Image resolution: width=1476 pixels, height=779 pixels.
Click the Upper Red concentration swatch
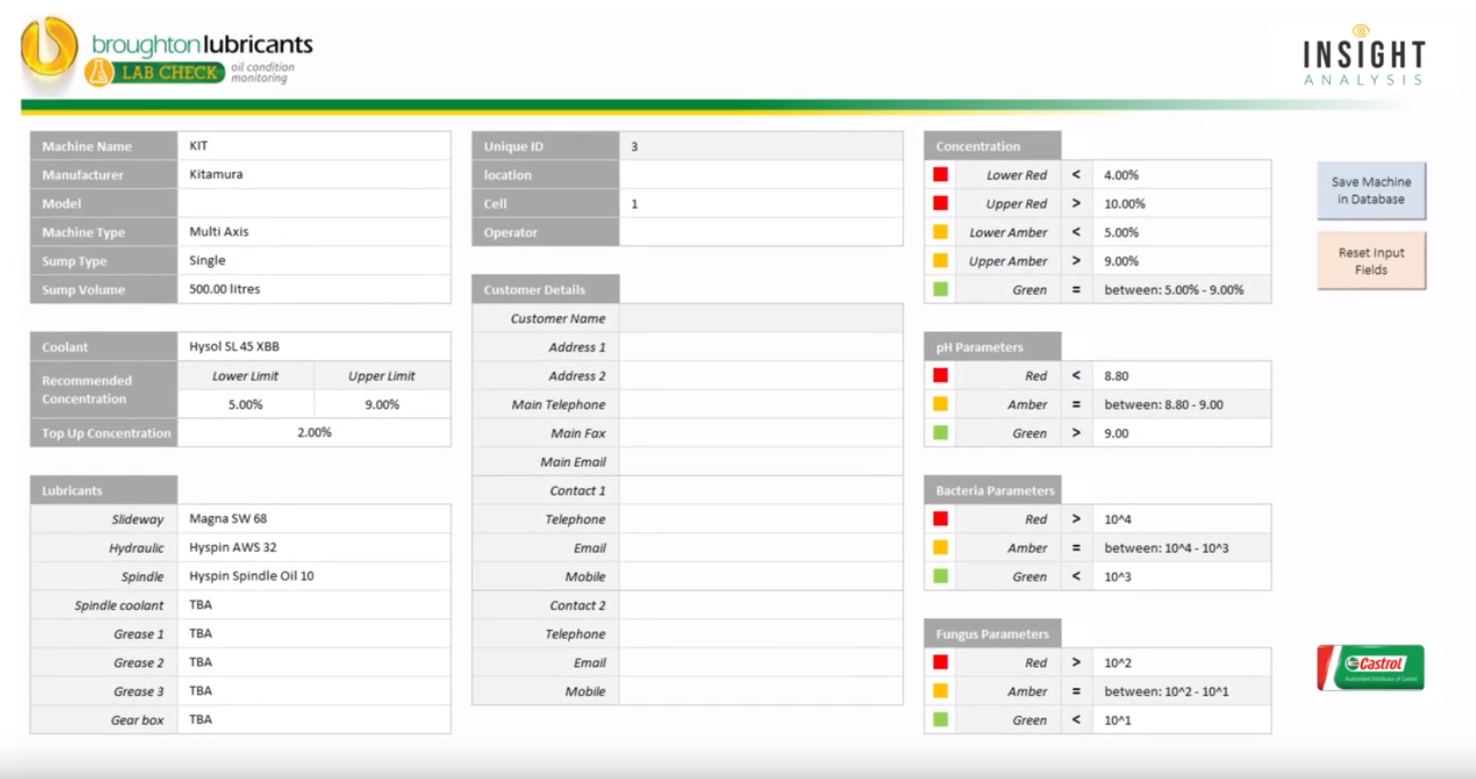(940, 204)
